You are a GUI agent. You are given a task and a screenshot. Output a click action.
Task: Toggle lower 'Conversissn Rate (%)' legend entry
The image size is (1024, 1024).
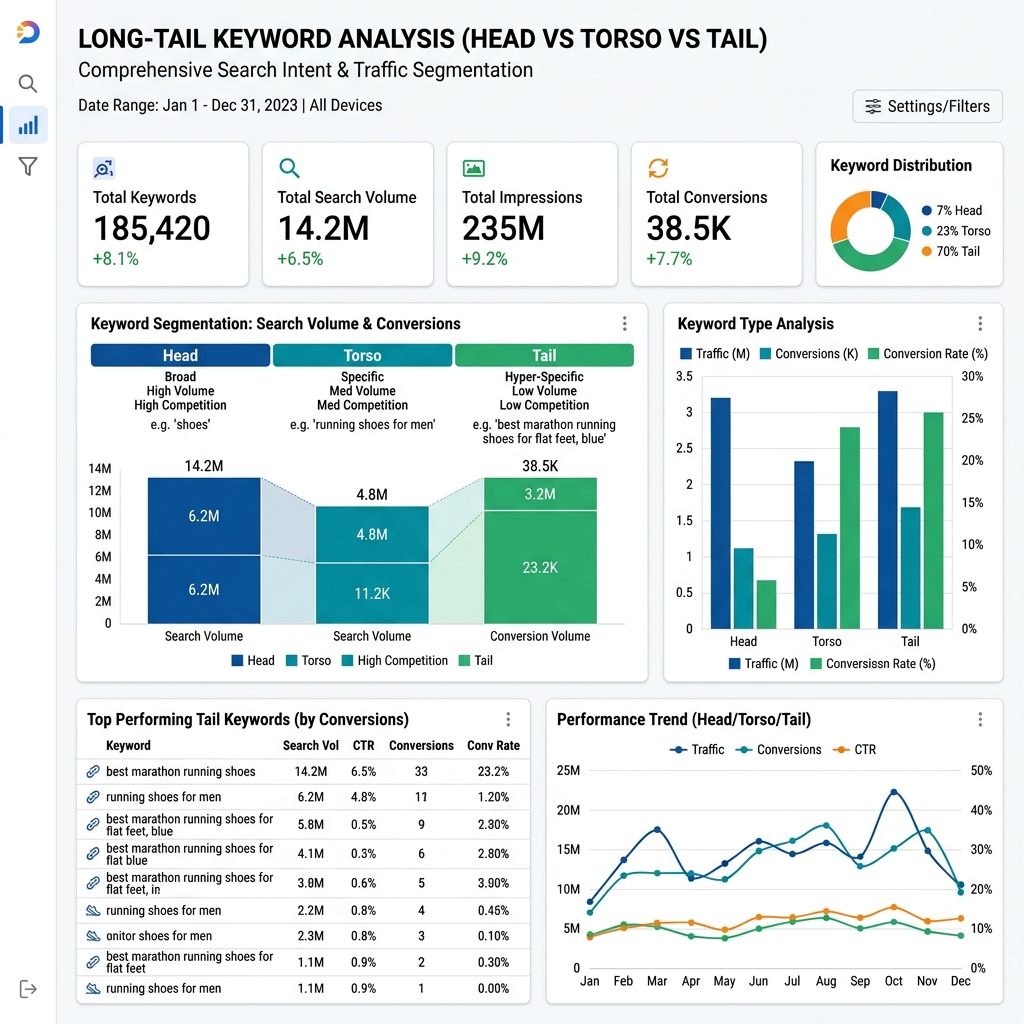pyautogui.click(x=872, y=664)
